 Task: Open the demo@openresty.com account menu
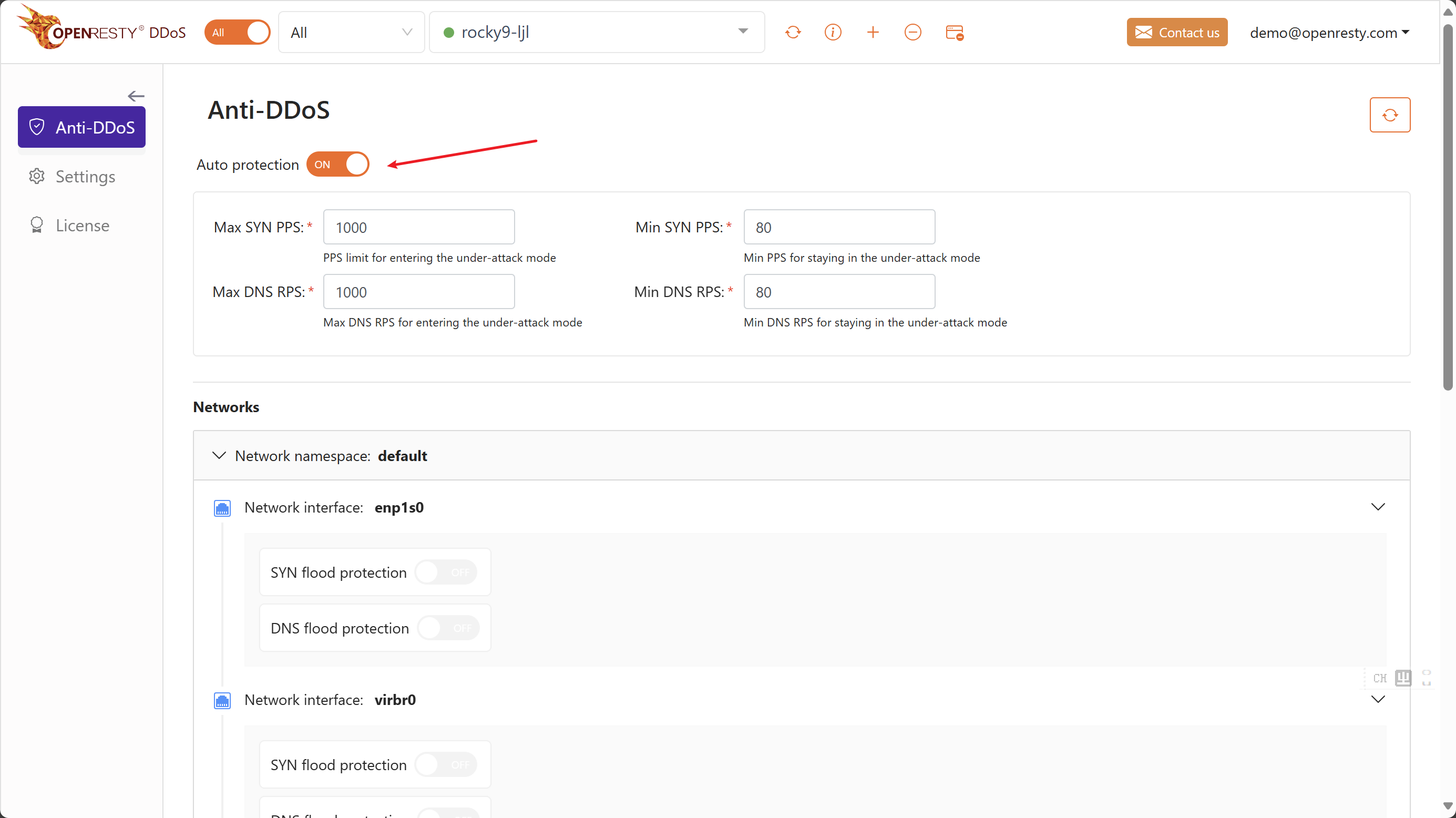[x=1329, y=32]
